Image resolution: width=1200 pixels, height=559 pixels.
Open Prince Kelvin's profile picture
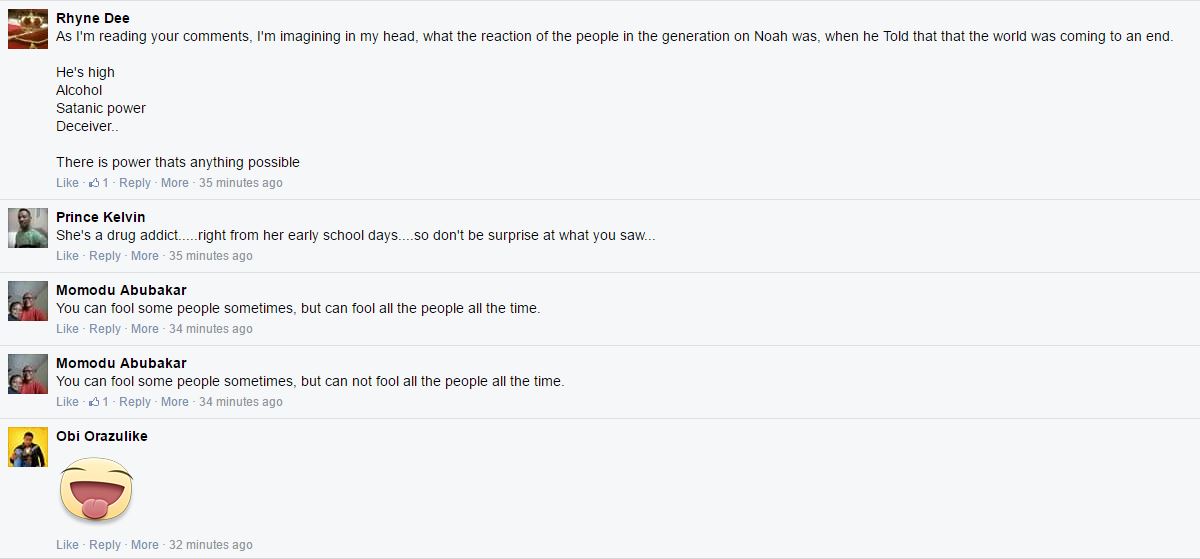point(28,228)
